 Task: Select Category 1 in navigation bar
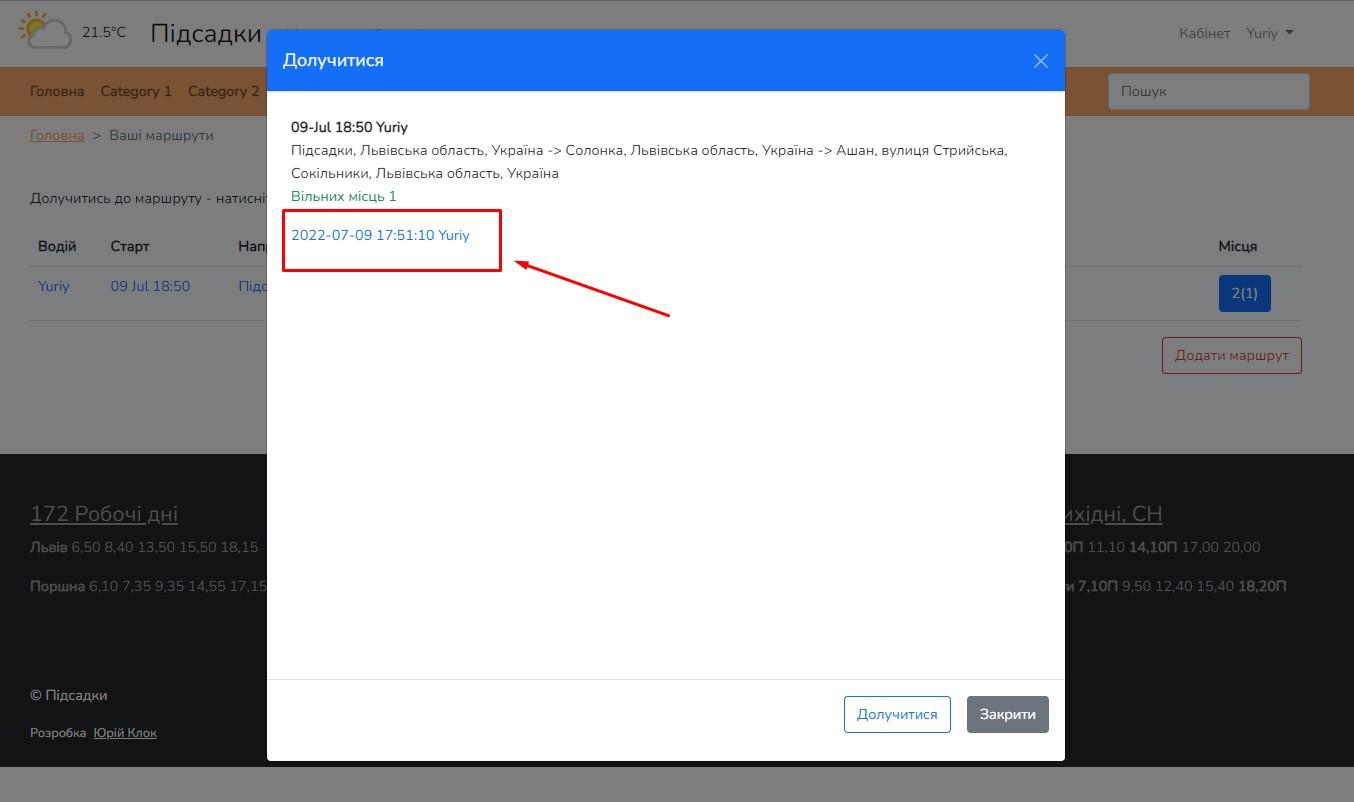[x=136, y=91]
